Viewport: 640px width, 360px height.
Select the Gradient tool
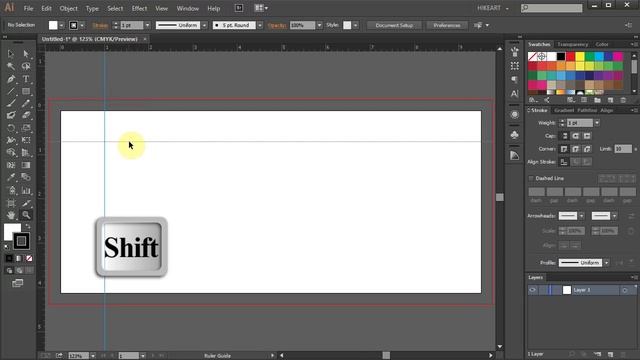pos(26,165)
